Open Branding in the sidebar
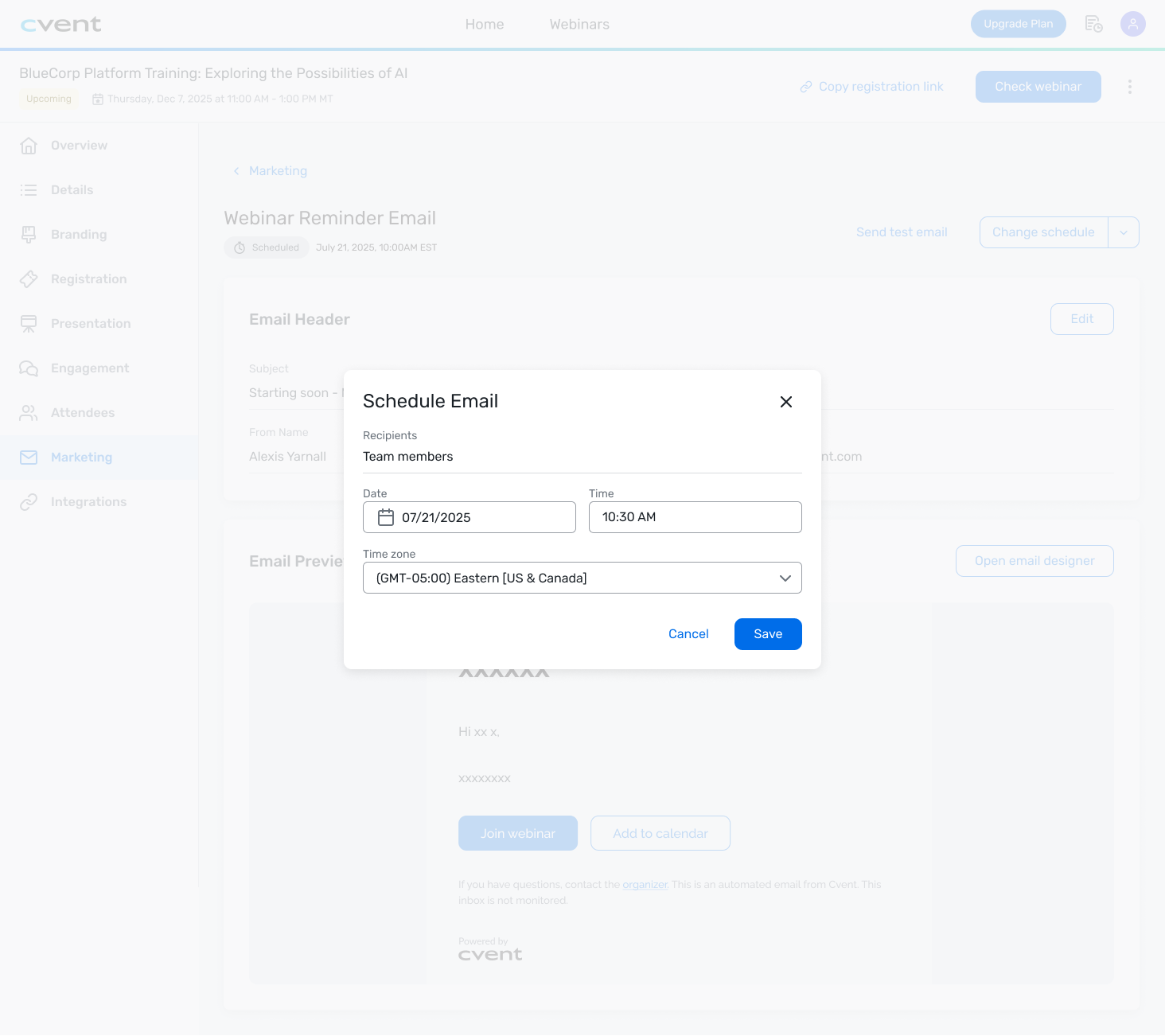The height and width of the screenshot is (1036, 1165). click(x=99, y=235)
